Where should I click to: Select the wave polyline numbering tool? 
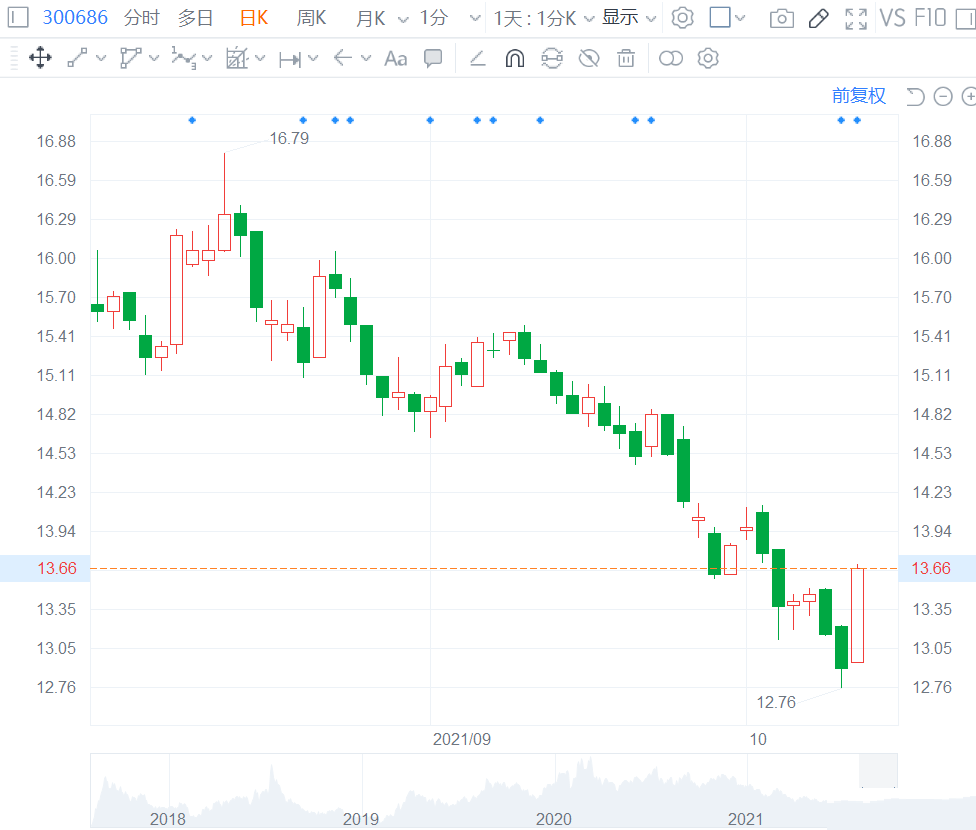point(184,58)
